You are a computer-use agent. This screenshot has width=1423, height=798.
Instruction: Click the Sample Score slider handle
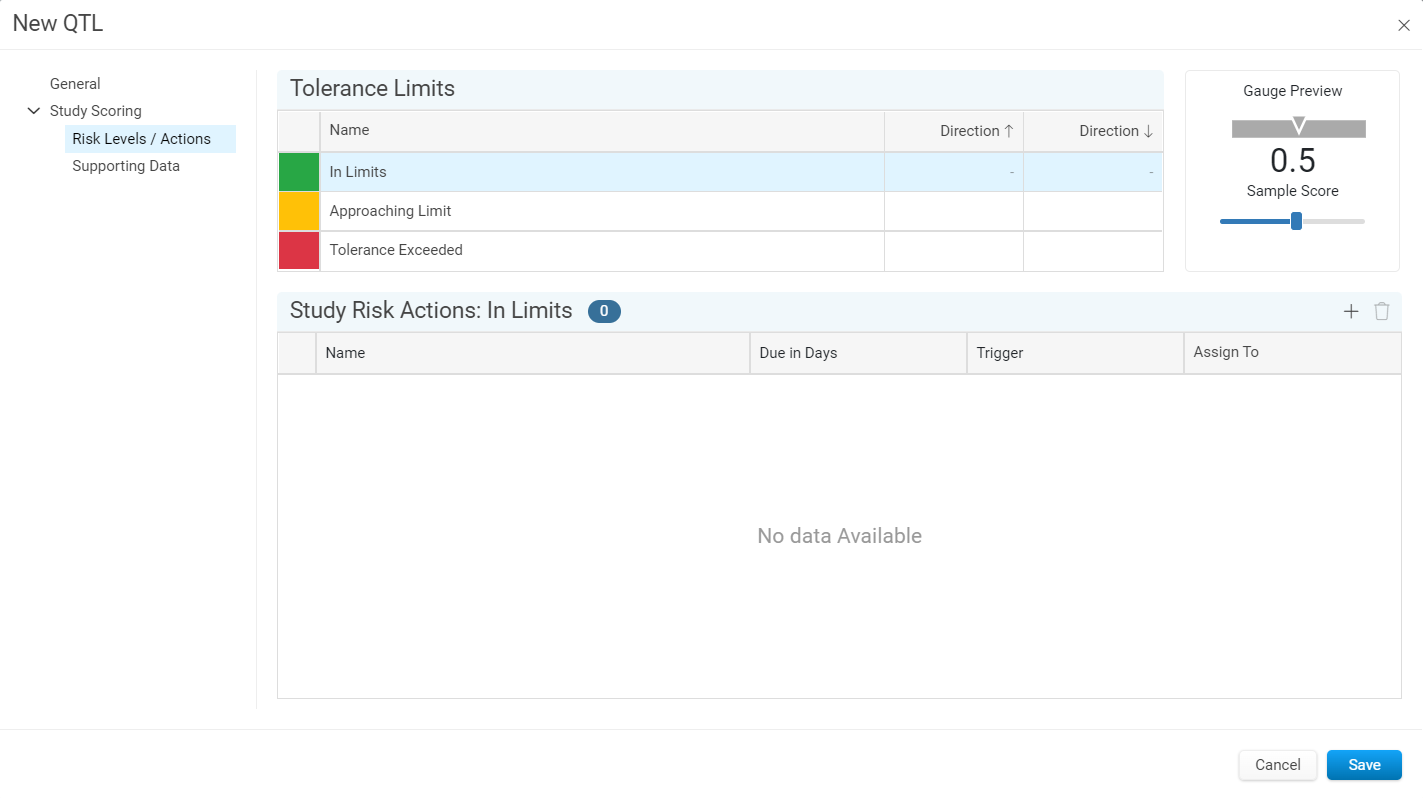(x=1296, y=221)
